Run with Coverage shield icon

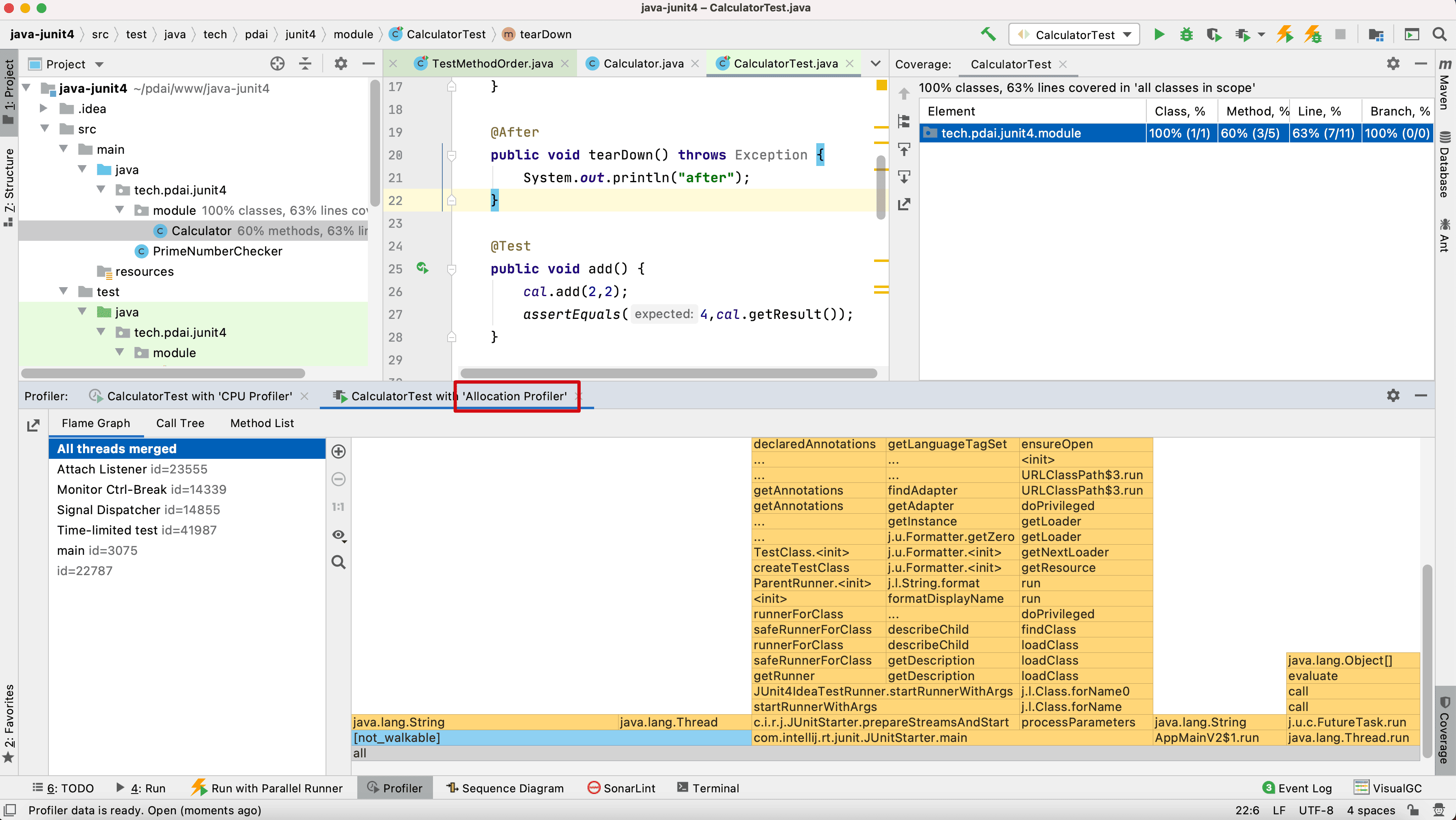pyautogui.click(x=1213, y=35)
